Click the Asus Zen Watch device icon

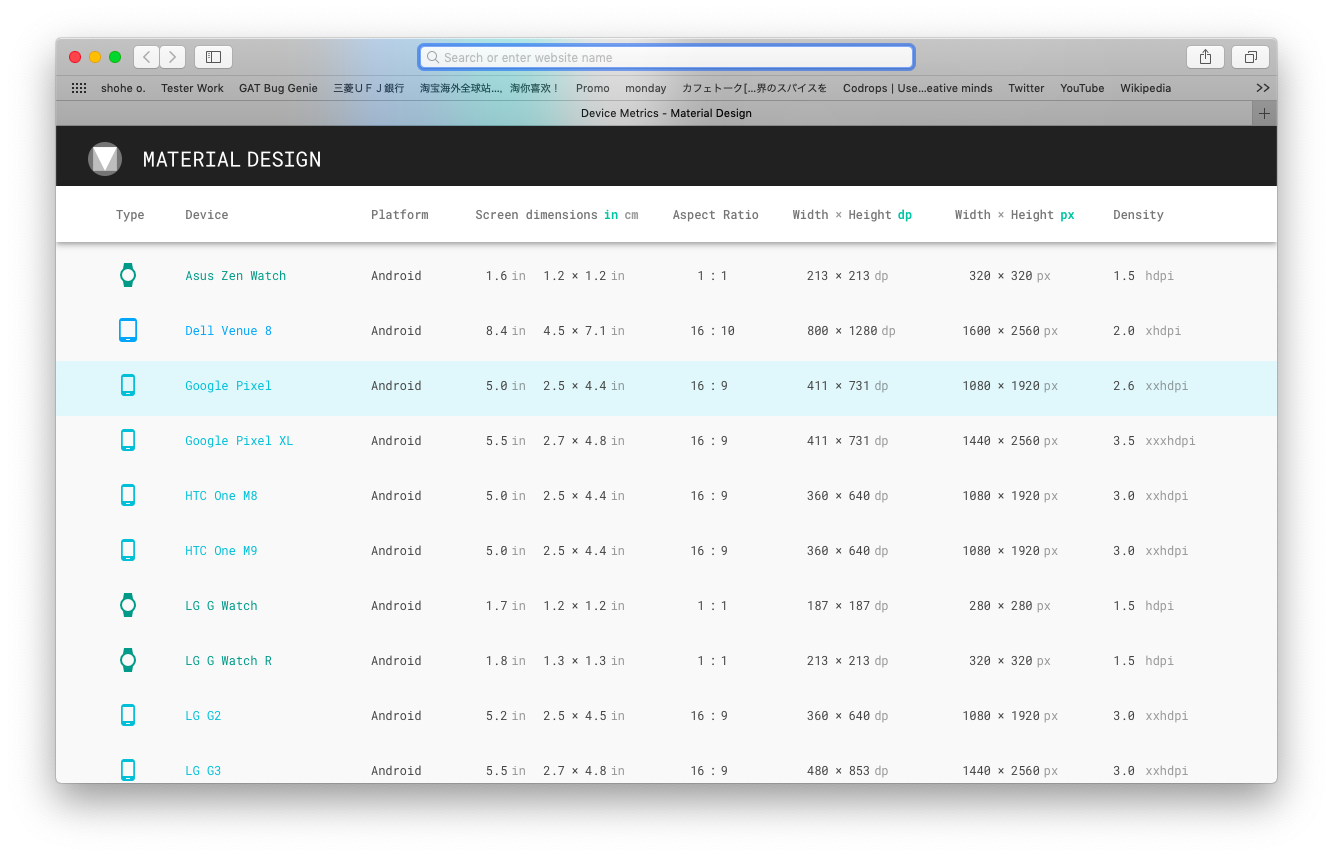click(x=128, y=275)
